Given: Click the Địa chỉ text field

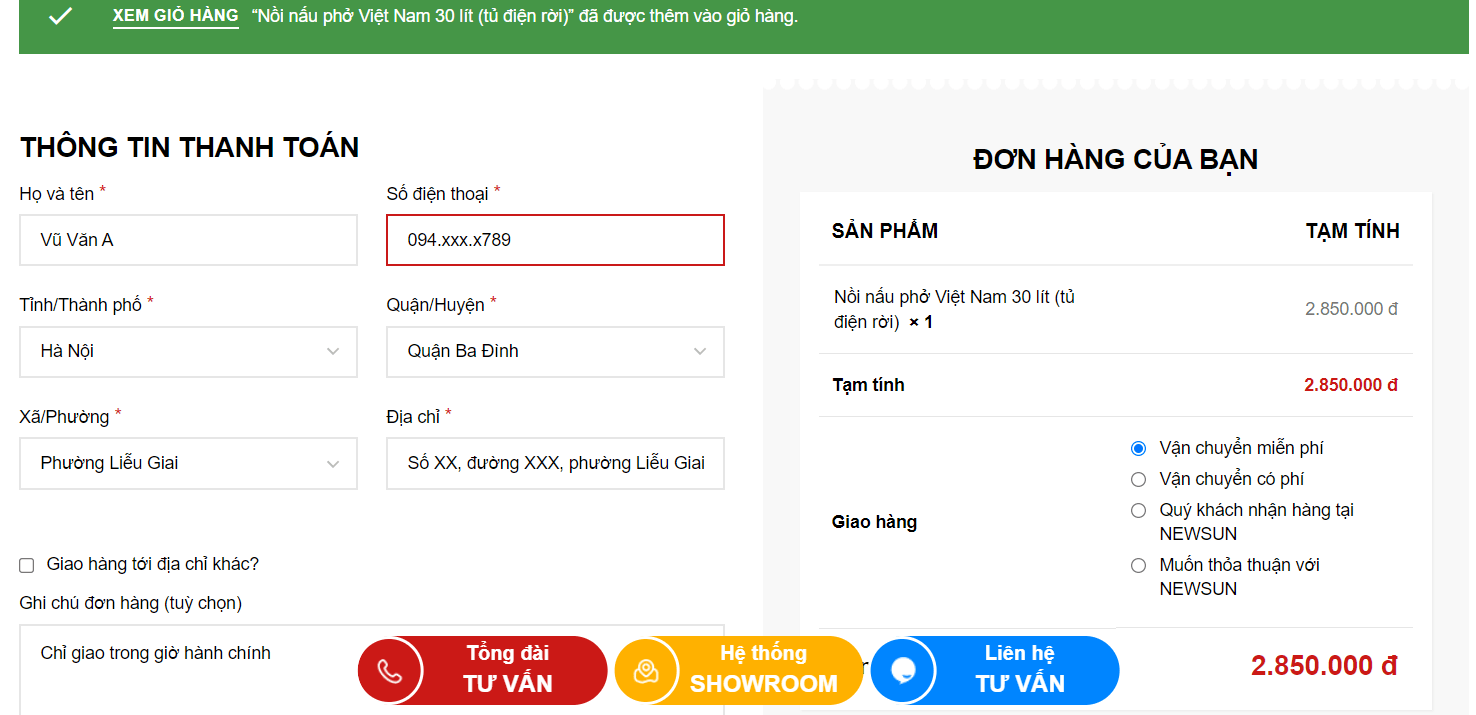Looking at the screenshot, I should pyautogui.click(x=555, y=463).
